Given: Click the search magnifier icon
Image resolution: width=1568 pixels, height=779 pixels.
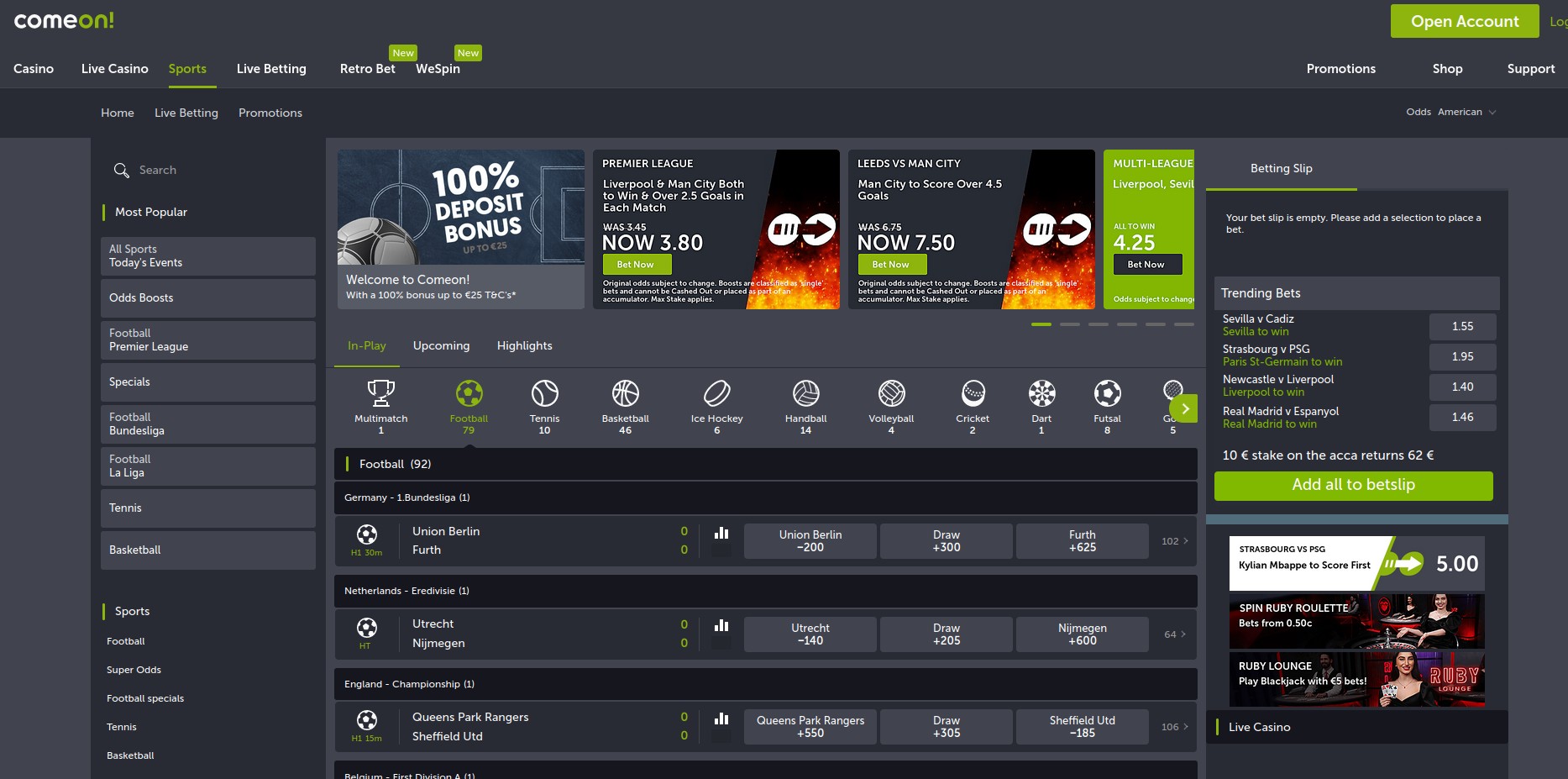Looking at the screenshot, I should click(122, 171).
